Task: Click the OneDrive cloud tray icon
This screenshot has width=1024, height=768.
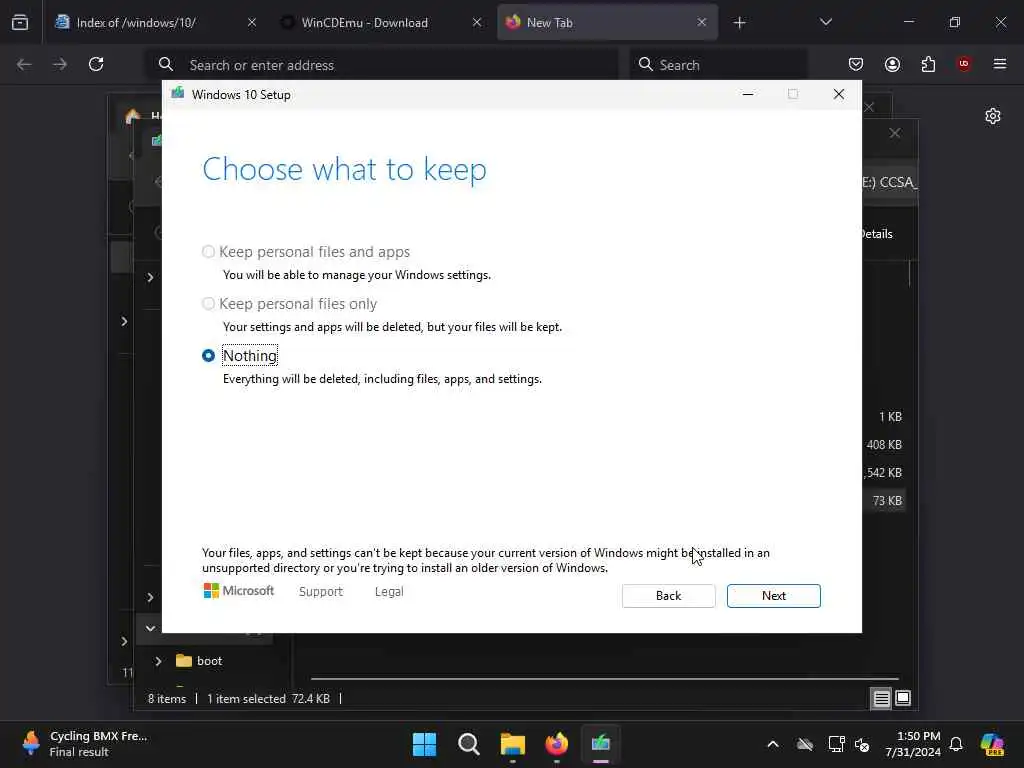Action: [805, 744]
